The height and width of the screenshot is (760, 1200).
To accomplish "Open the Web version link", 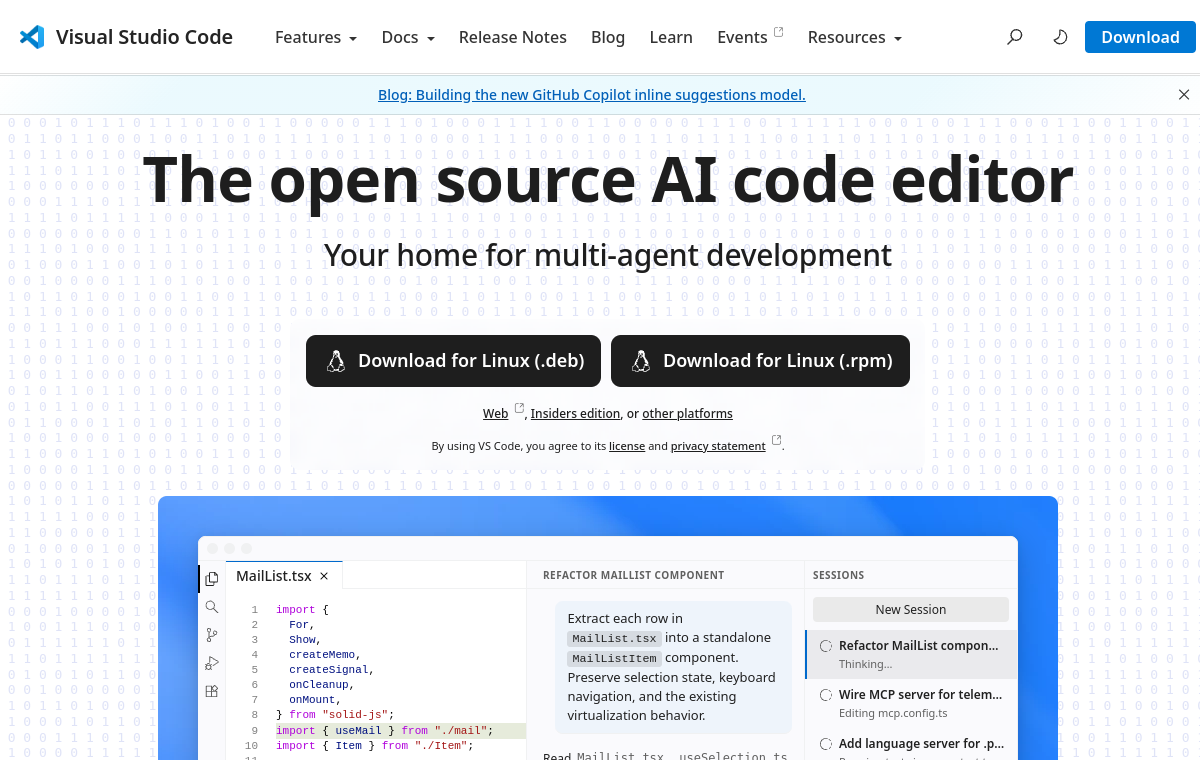I will point(495,414).
